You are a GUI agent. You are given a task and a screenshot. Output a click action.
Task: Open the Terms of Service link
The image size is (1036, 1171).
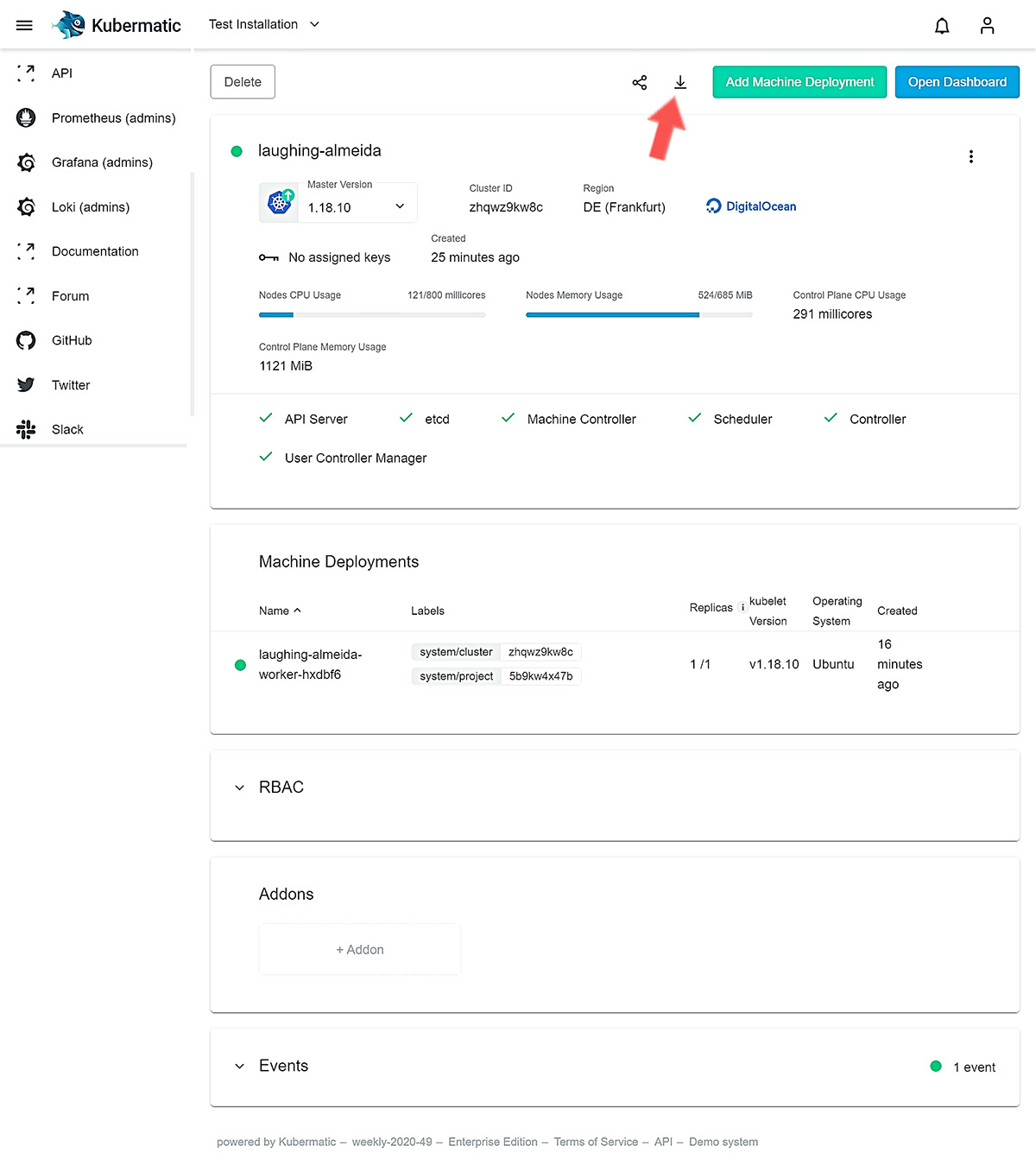(596, 1142)
